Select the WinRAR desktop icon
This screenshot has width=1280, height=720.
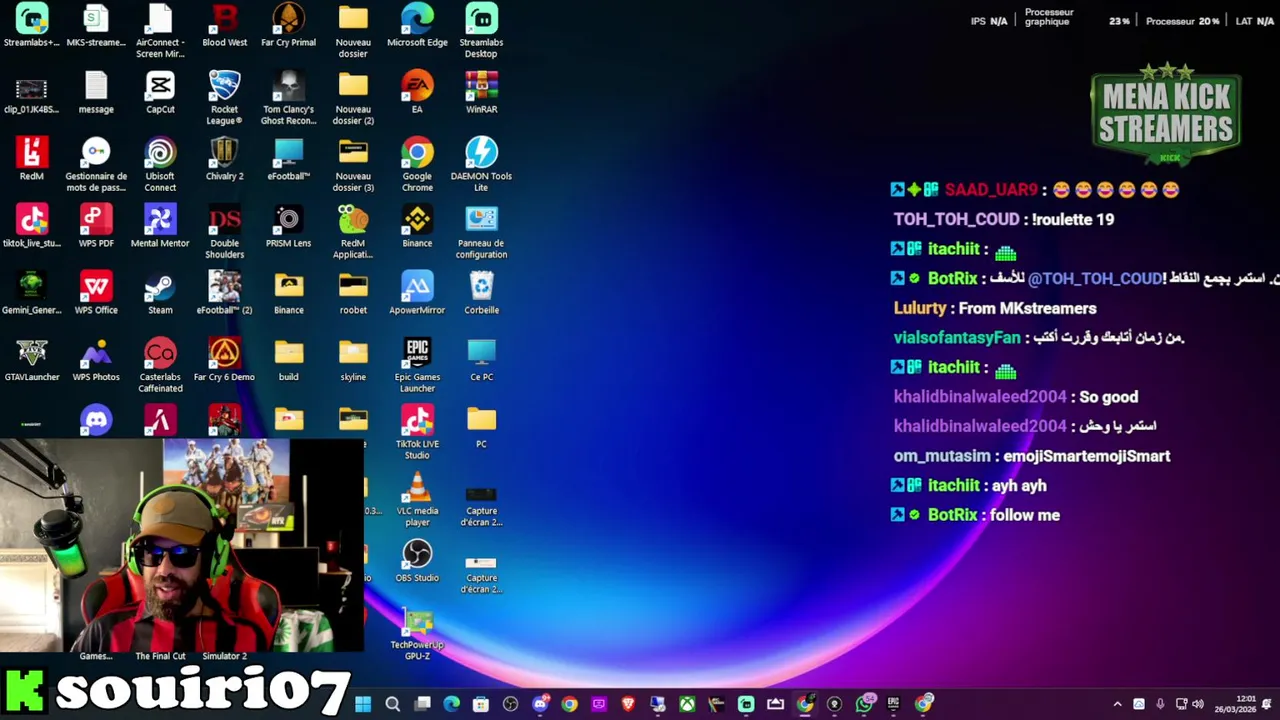[x=481, y=93]
